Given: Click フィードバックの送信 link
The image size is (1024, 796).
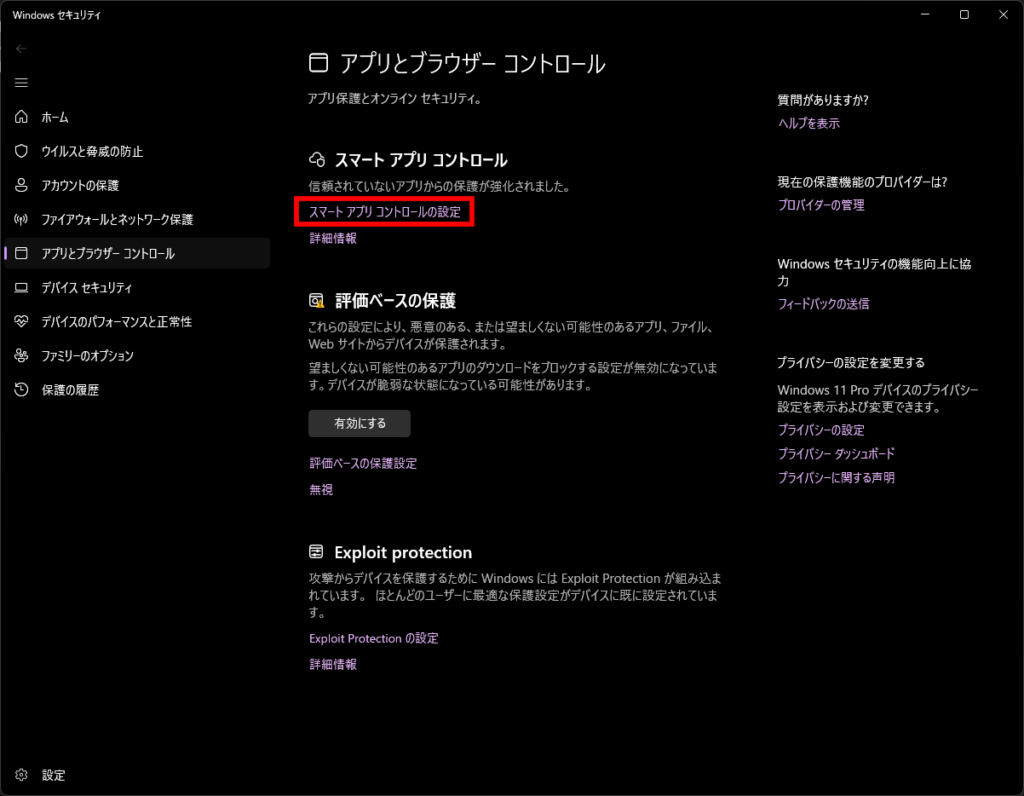Looking at the screenshot, I should point(824,304).
